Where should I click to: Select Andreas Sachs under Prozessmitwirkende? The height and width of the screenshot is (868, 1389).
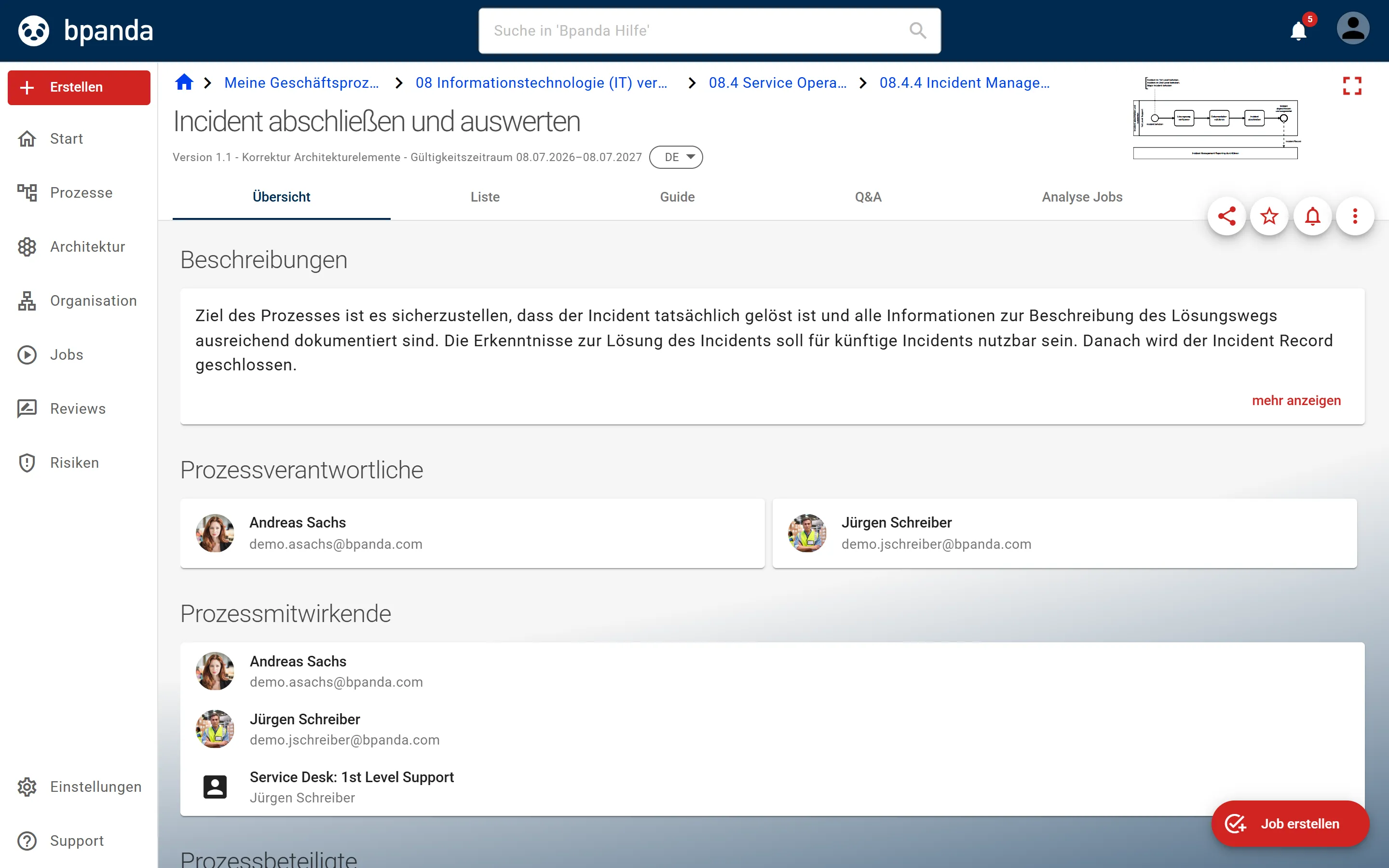point(773,671)
